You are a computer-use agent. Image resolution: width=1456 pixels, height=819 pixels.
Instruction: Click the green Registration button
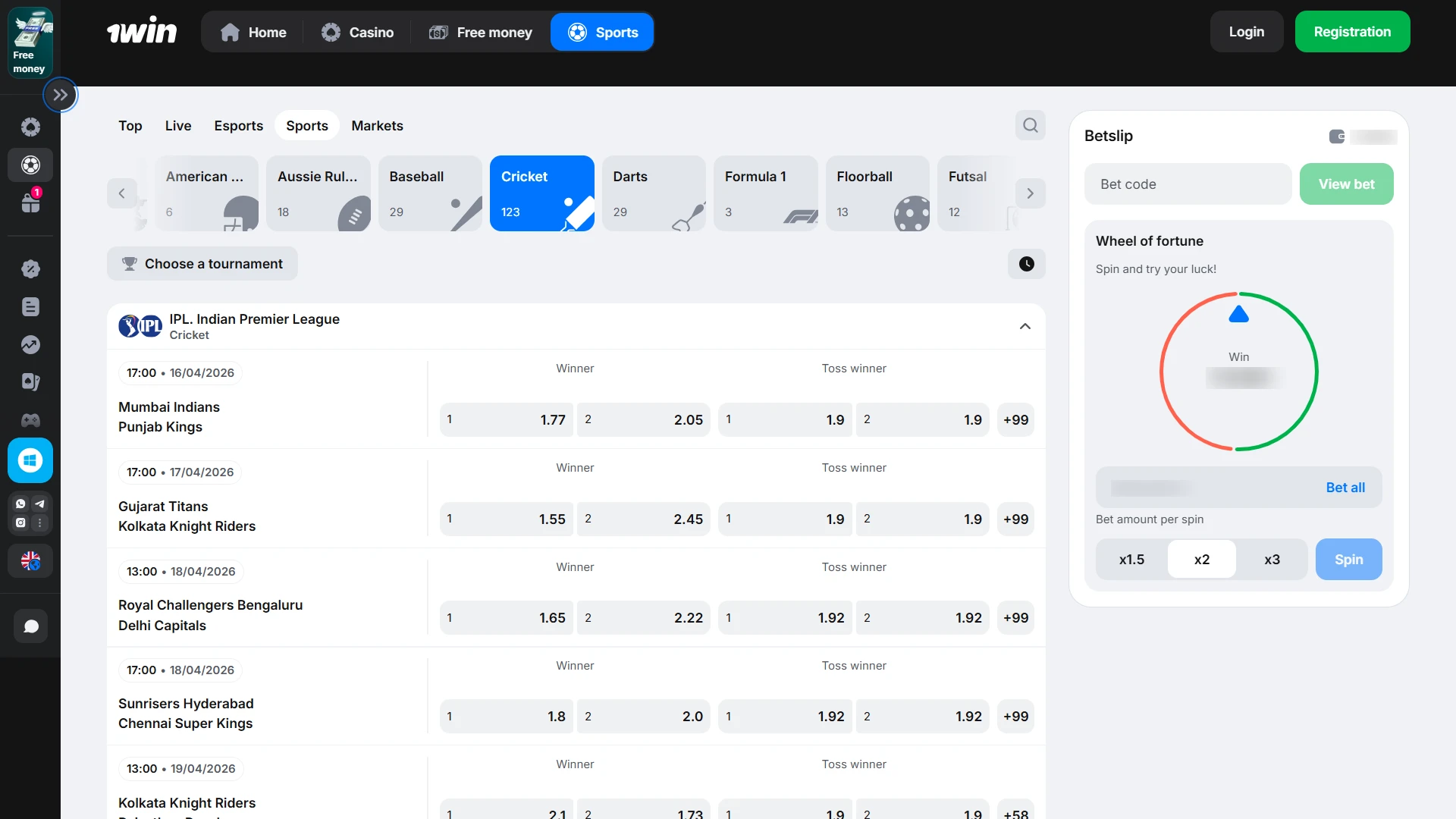1352,32
